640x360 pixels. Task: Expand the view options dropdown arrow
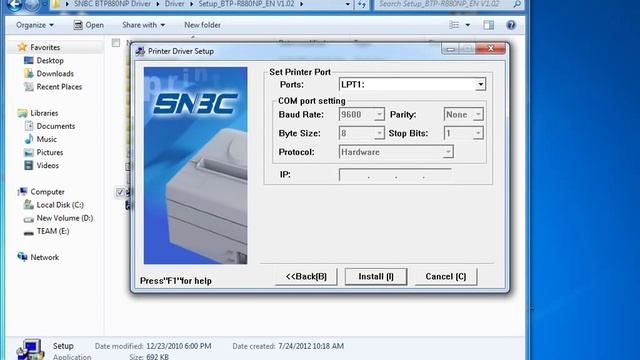pos(468,25)
